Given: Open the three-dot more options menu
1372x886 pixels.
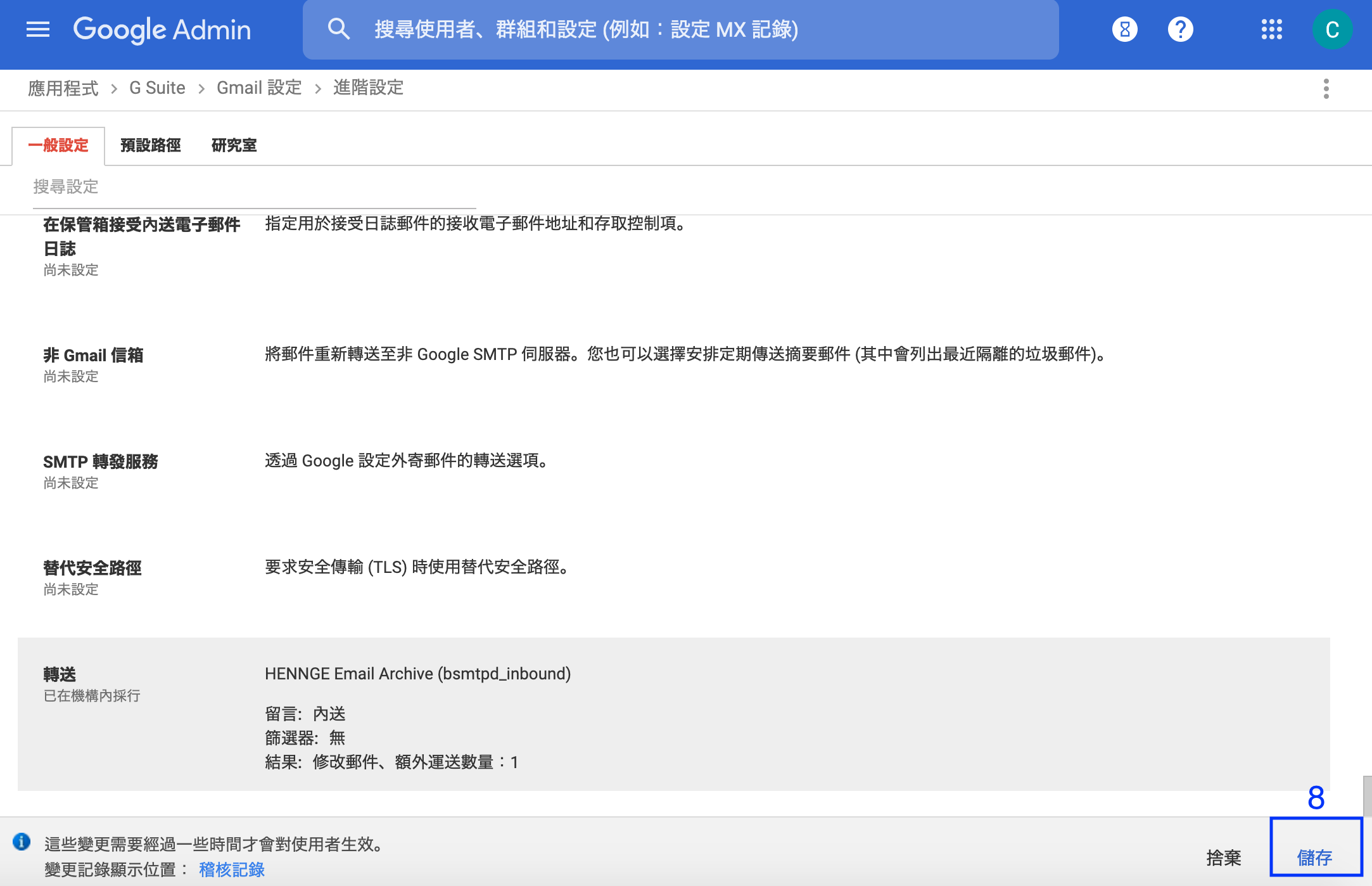Looking at the screenshot, I should click(1326, 89).
